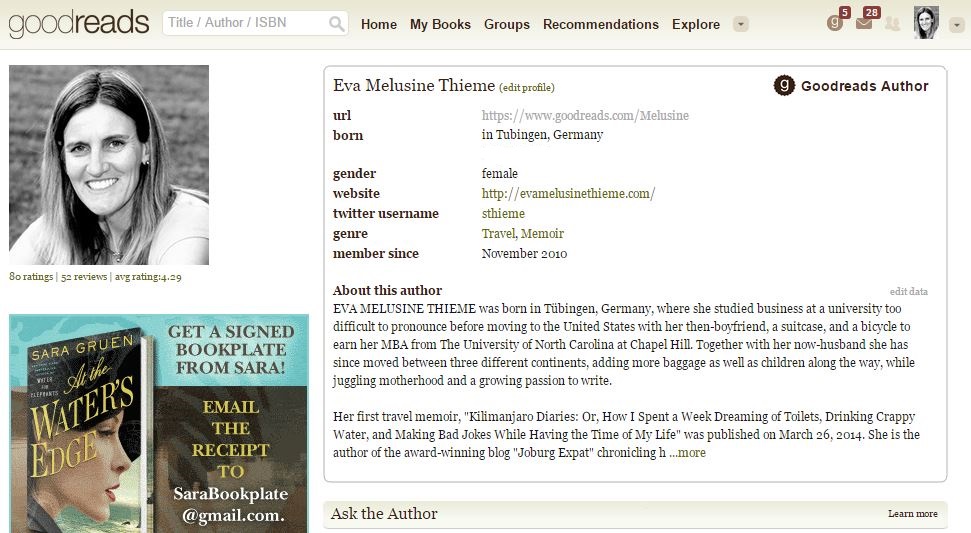Click the author's large profile photo

(x=109, y=165)
